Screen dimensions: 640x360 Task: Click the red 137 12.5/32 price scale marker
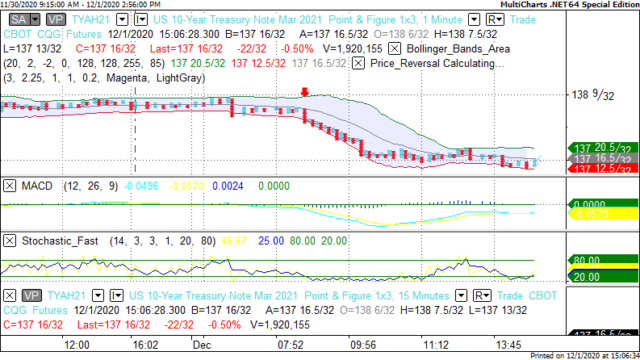pyautogui.click(x=602, y=168)
